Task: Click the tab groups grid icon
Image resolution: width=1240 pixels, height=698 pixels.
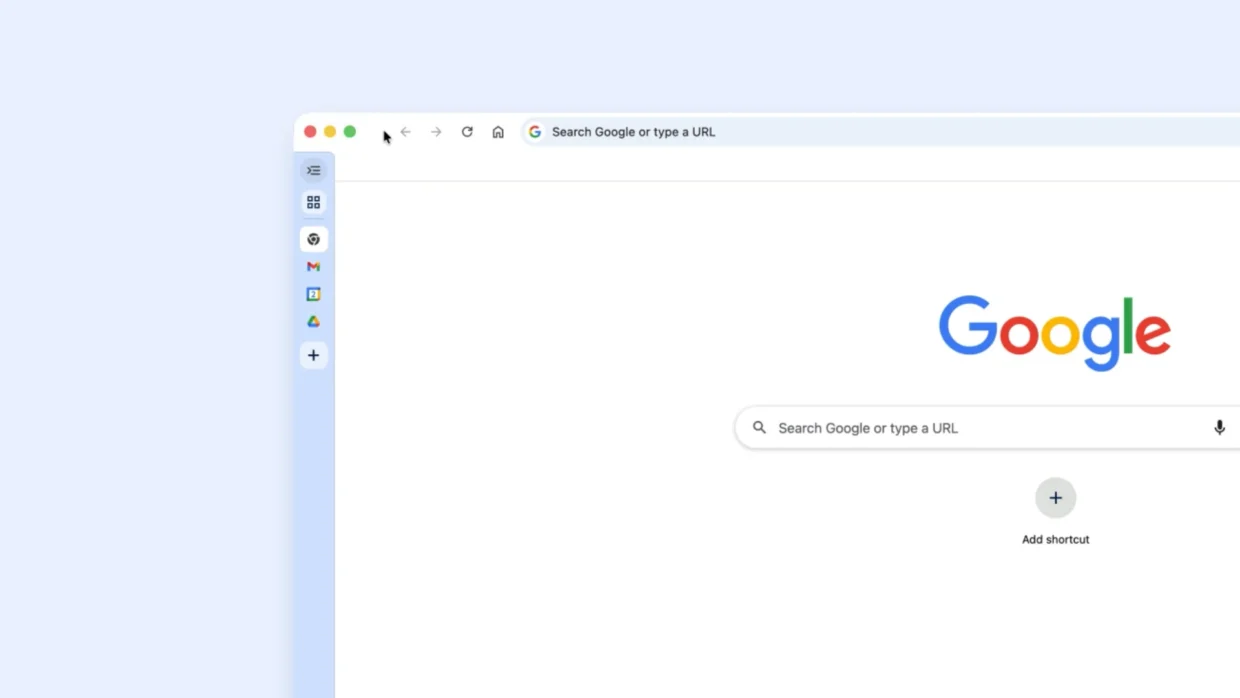Action: click(x=313, y=202)
